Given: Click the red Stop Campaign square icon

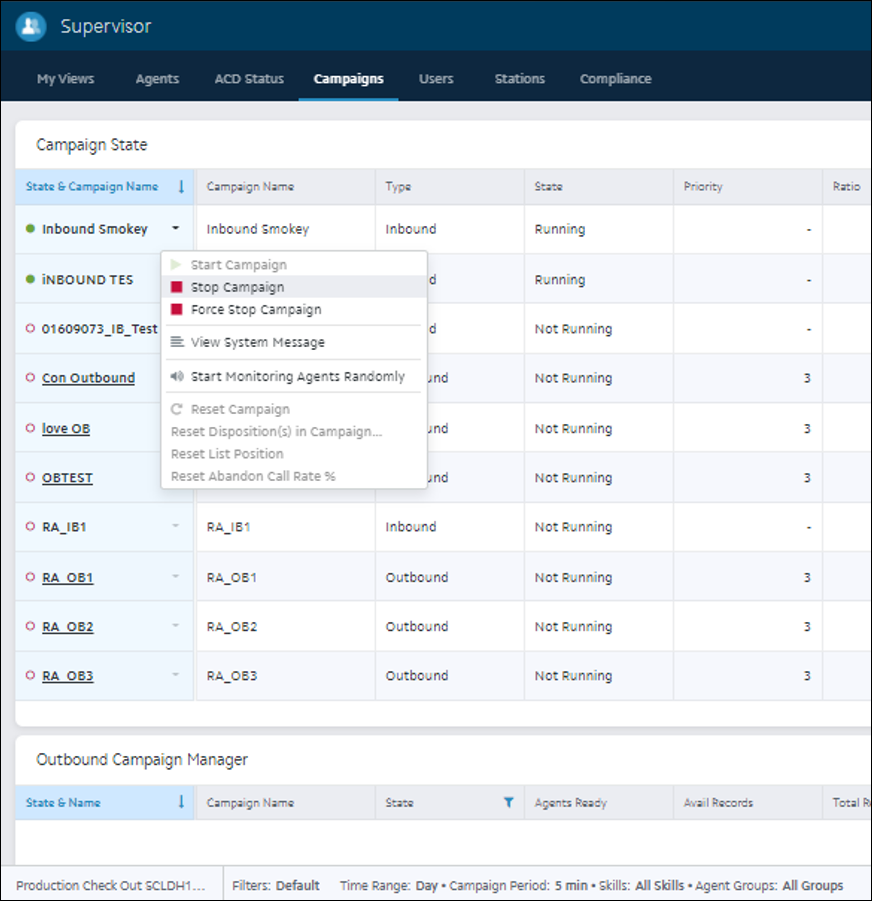Looking at the screenshot, I should pyautogui.click(x=177, y=287).
